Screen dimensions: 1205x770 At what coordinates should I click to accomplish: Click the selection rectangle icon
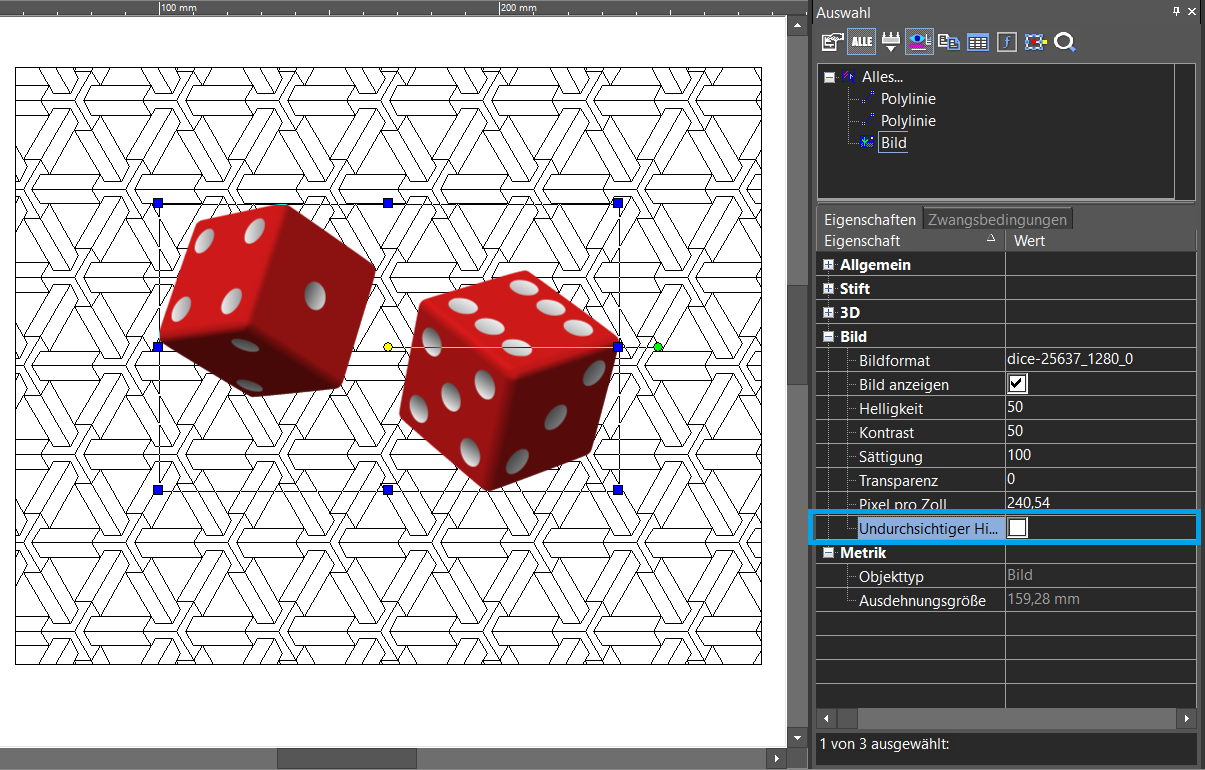(1036, 42)
